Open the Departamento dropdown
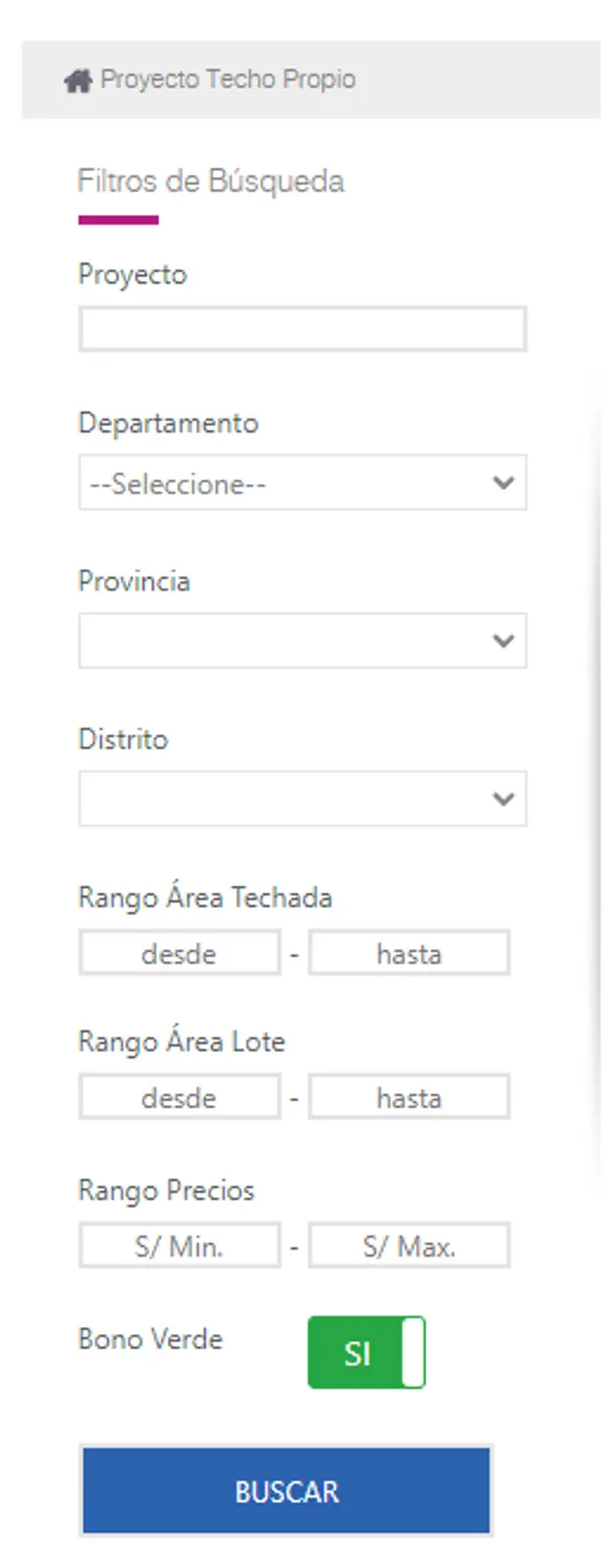 pyautogui.click(x=302, y=483)
